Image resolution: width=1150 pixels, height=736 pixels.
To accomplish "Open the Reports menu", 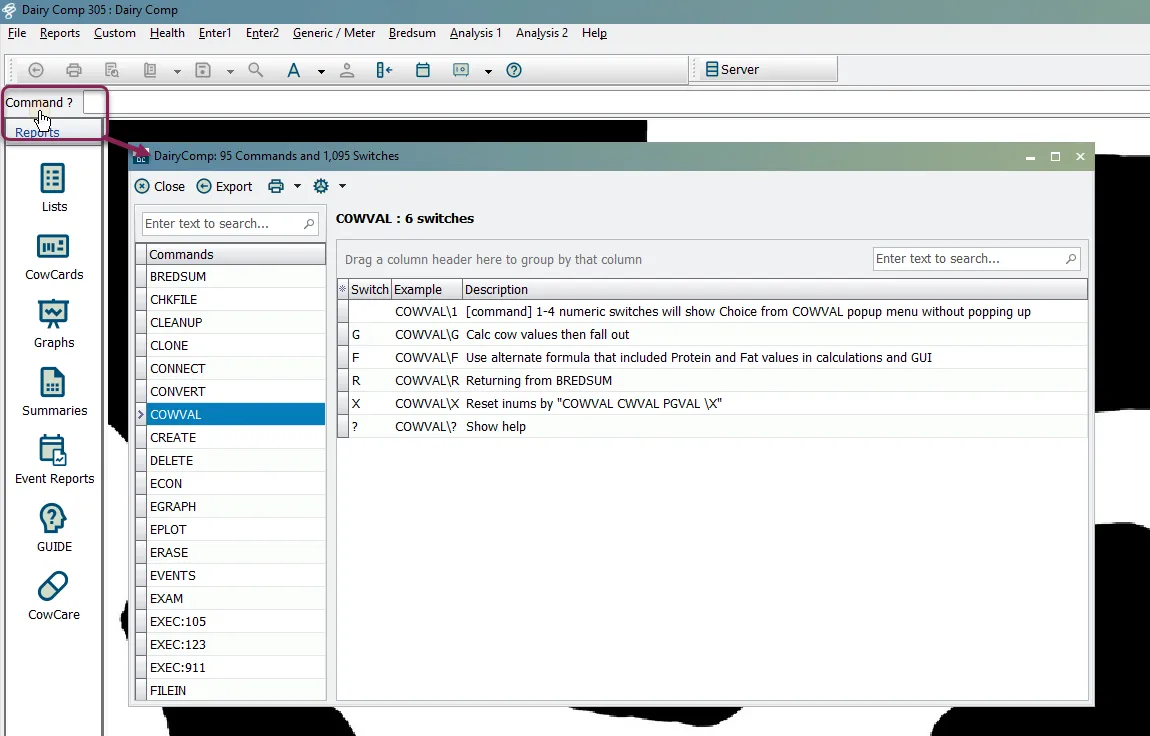I will pos(59,33).
